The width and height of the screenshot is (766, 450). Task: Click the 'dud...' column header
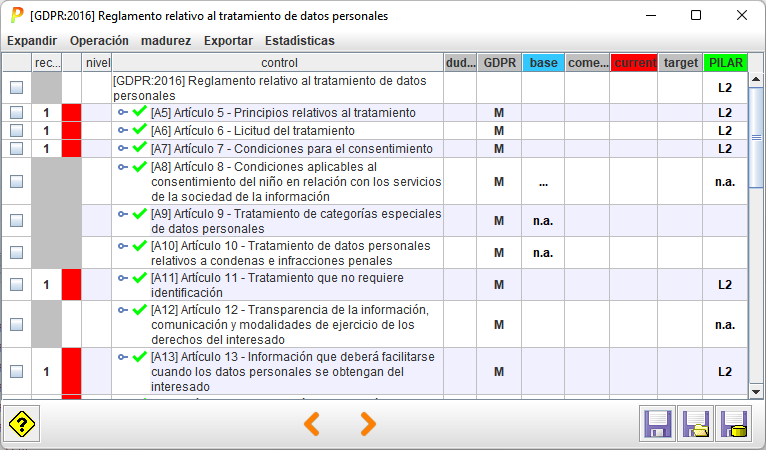coord(461,63)
